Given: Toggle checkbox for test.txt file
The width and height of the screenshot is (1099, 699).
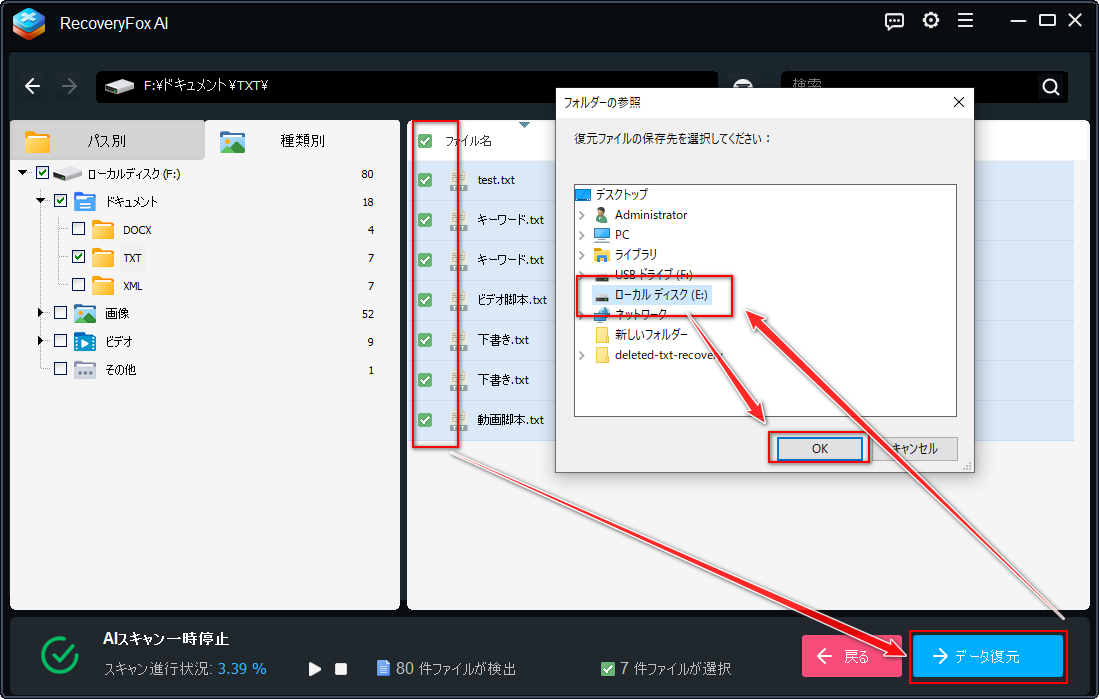Looking at the screenshot, I should click(x=425, y=180).
